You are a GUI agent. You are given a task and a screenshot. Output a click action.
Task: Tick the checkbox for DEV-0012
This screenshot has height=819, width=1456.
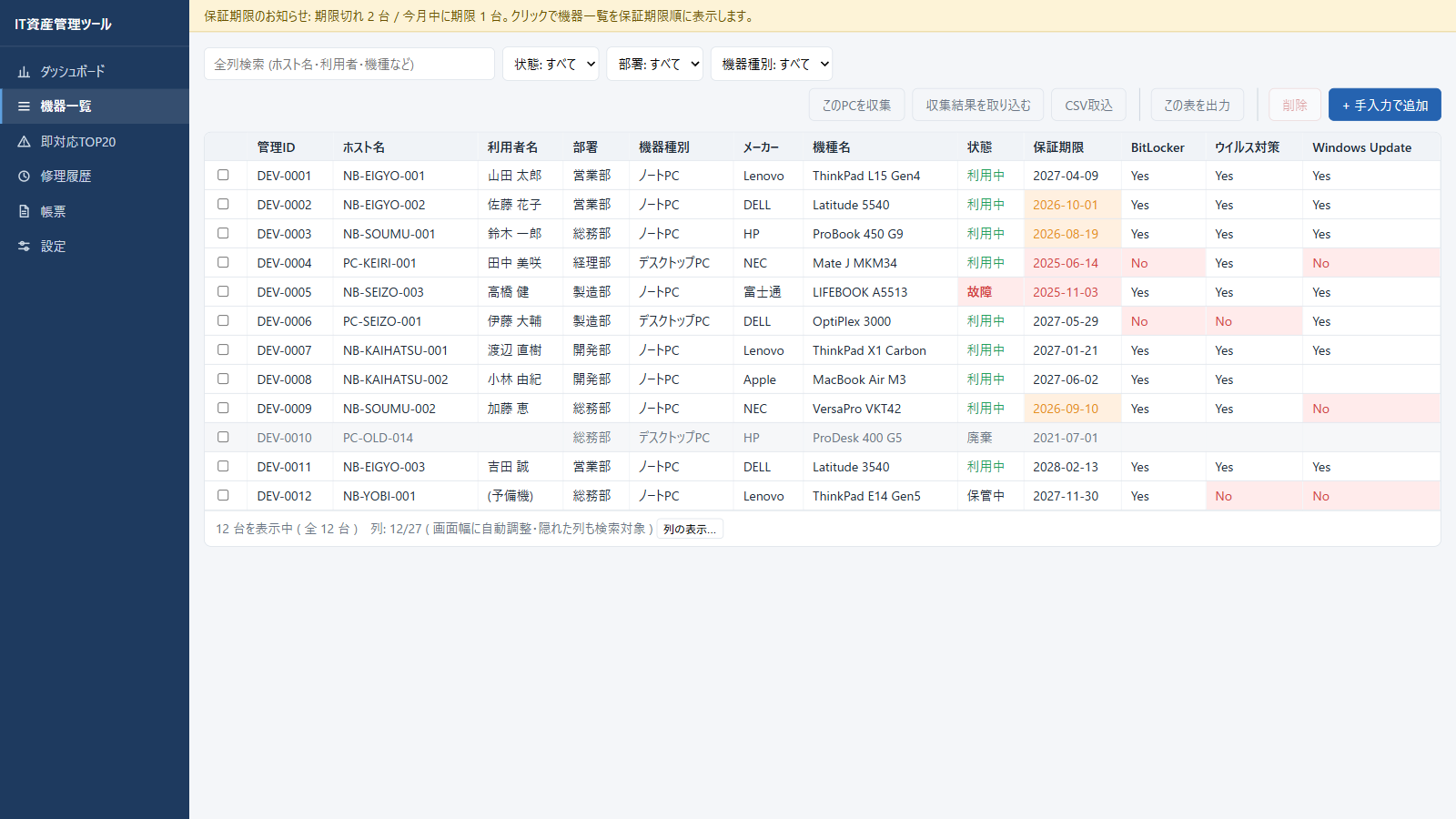223,495
